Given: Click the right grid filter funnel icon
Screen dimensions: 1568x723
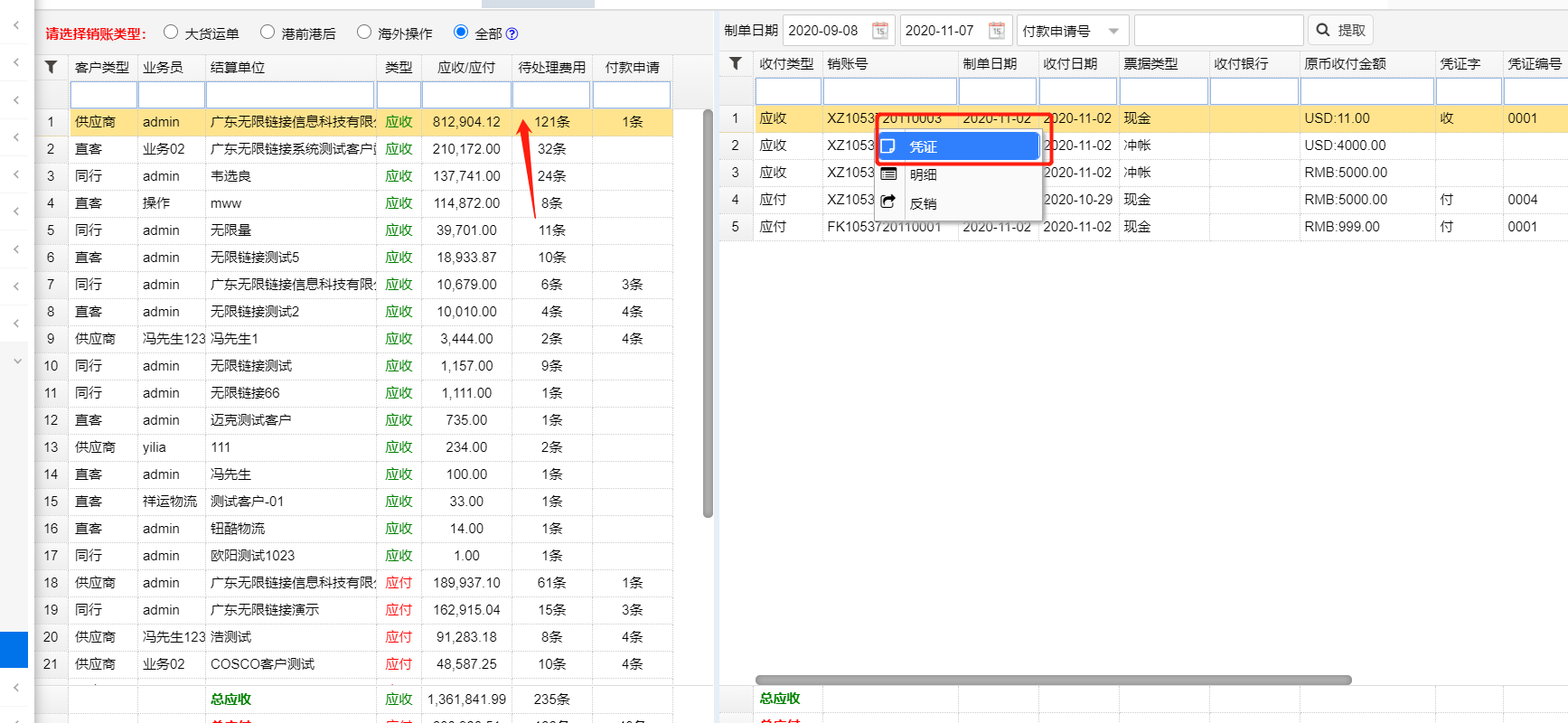Looking at the screenshot, I should 736,63.
